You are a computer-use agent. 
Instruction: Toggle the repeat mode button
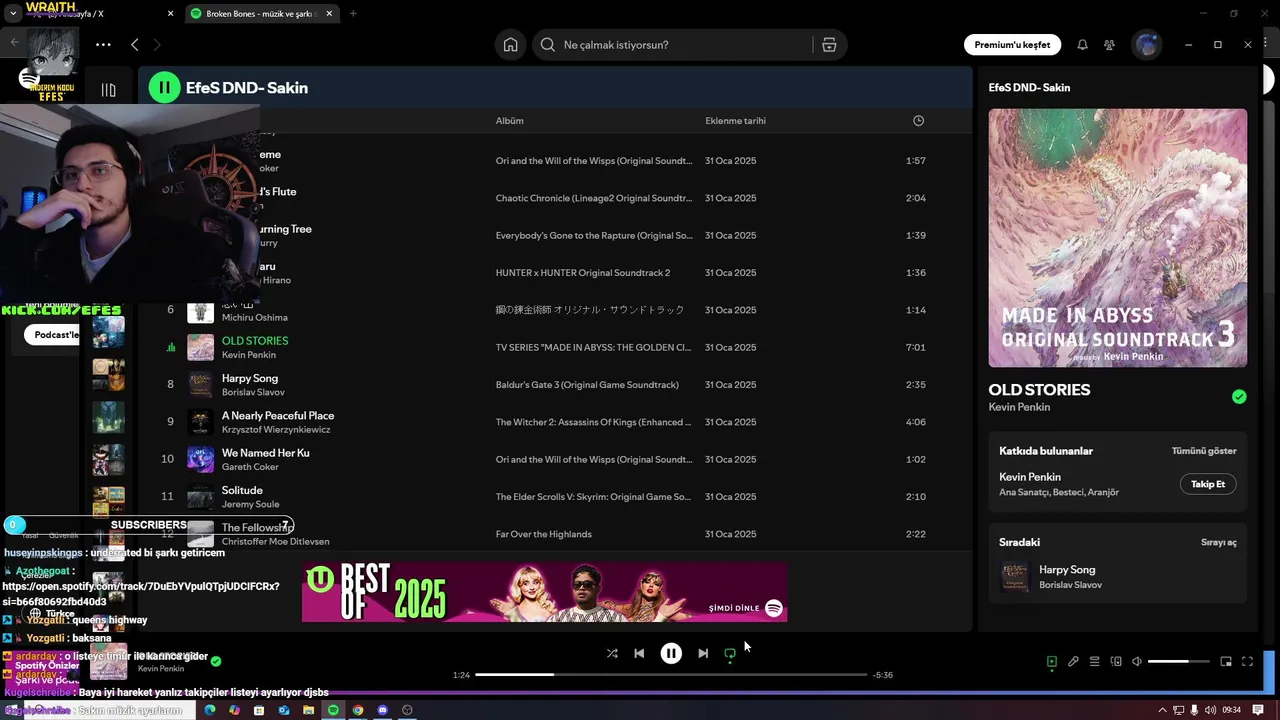click(x=730, y=653)
